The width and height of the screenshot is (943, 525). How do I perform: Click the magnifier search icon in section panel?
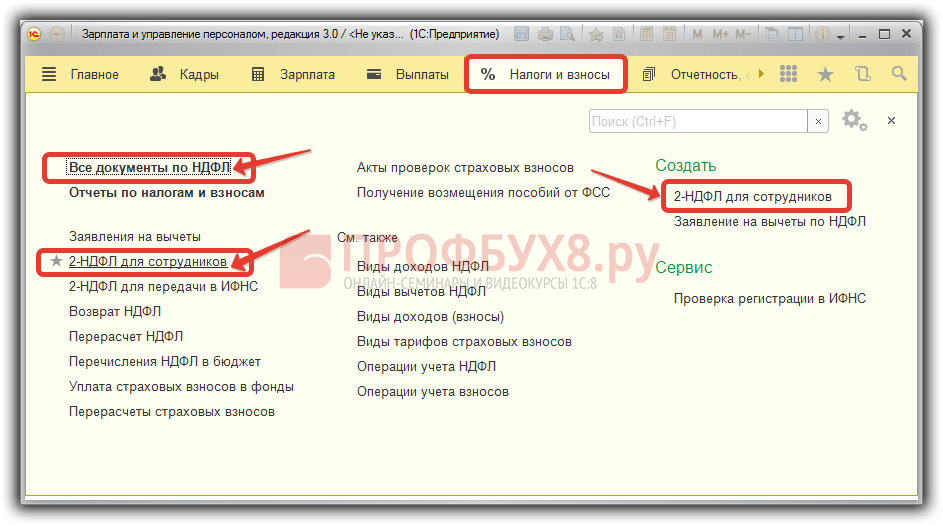[899, 74]
